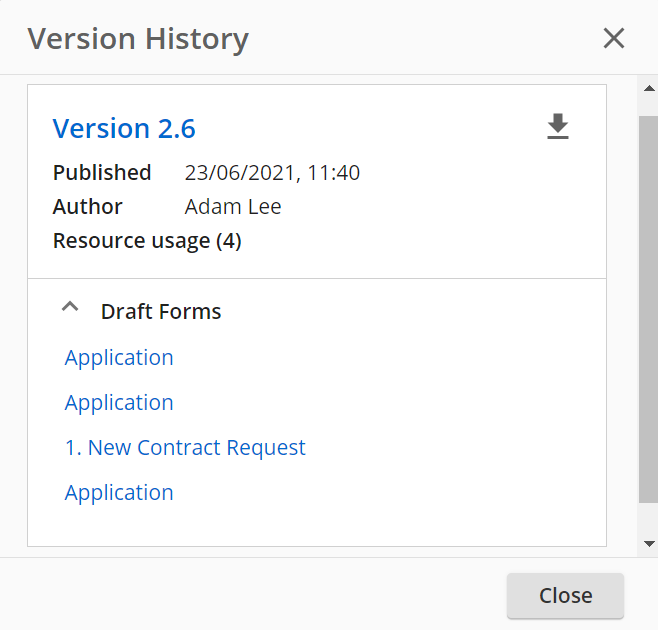The image size is (658, 630).
Task: Click the Resource usage (4) label
Action: (x=147, y=241)
